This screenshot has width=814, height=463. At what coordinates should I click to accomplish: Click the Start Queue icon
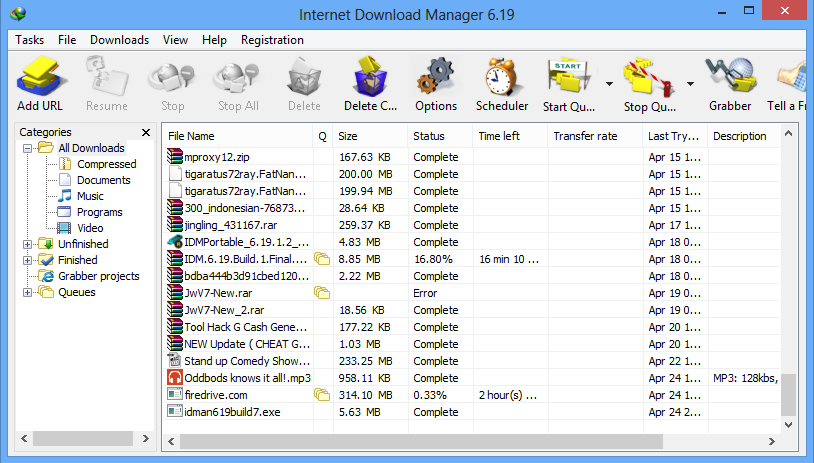569,78
